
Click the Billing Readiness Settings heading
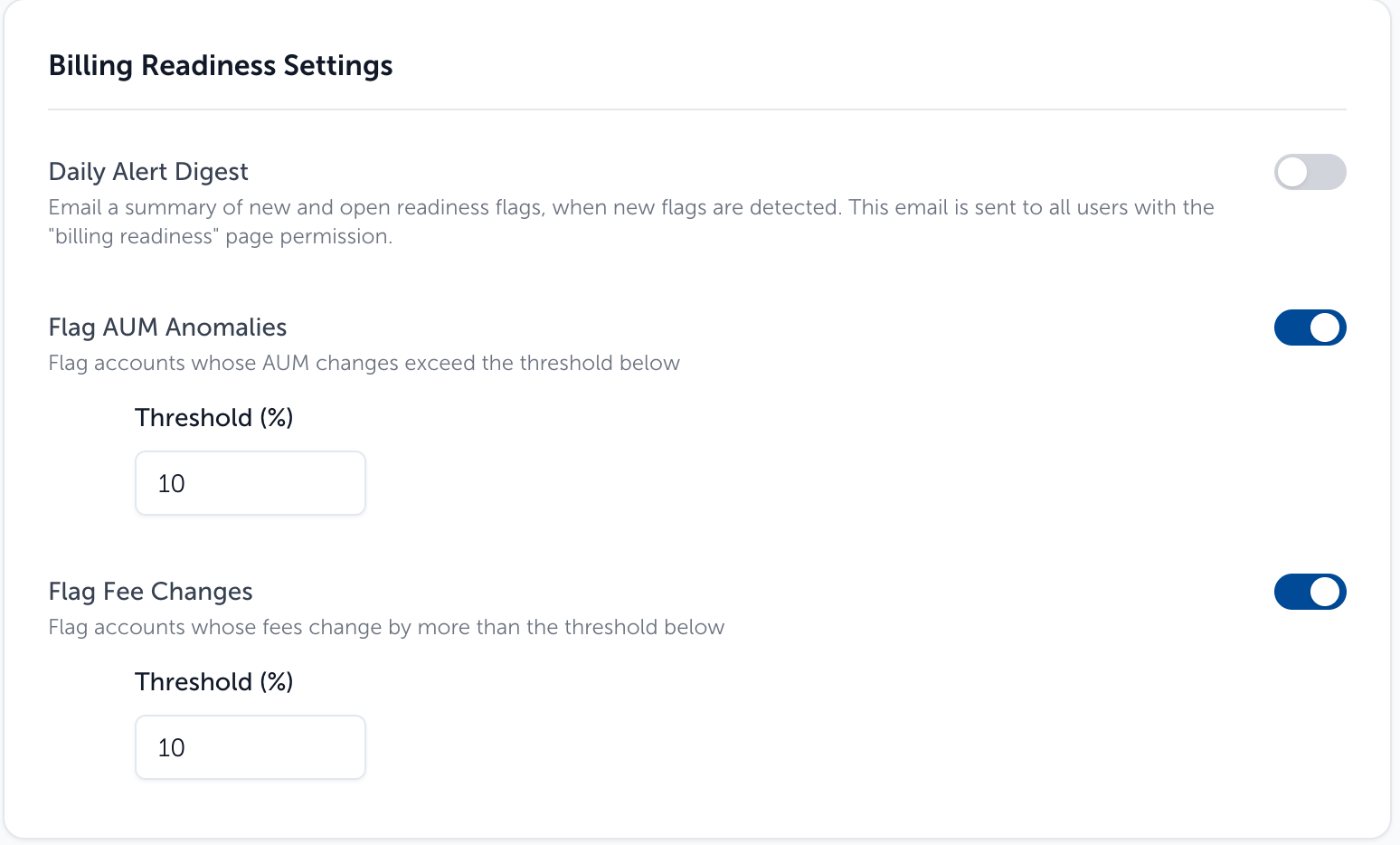point(221,66)
